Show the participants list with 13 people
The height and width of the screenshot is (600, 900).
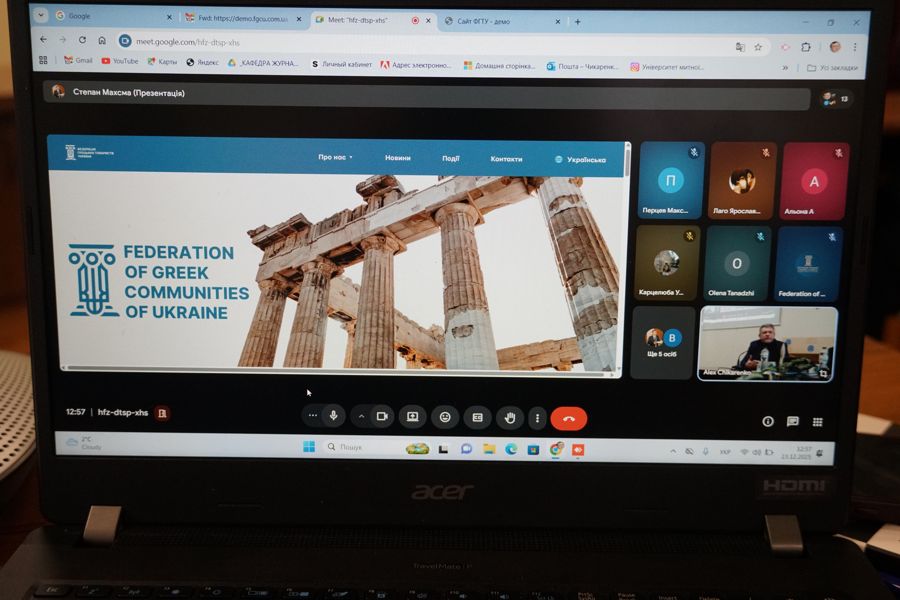[834, 98]
